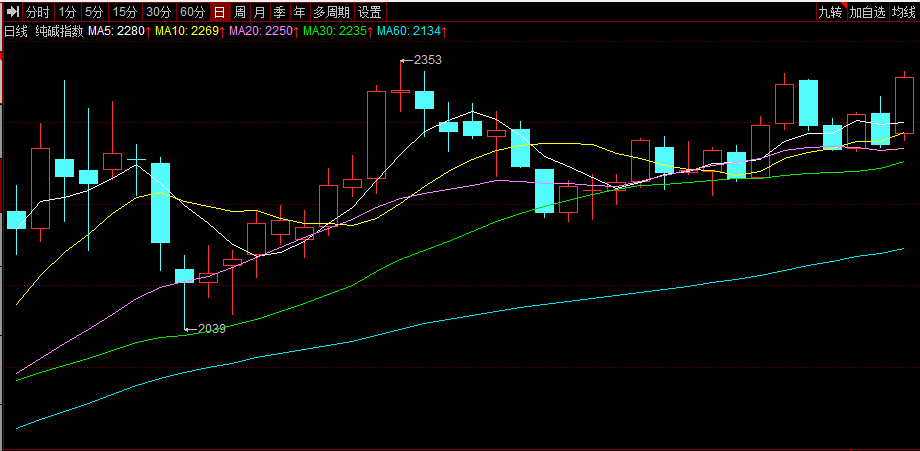Select the 1分 period tab
This screenshot has height=451, width=920.
[x=68, y=12]
